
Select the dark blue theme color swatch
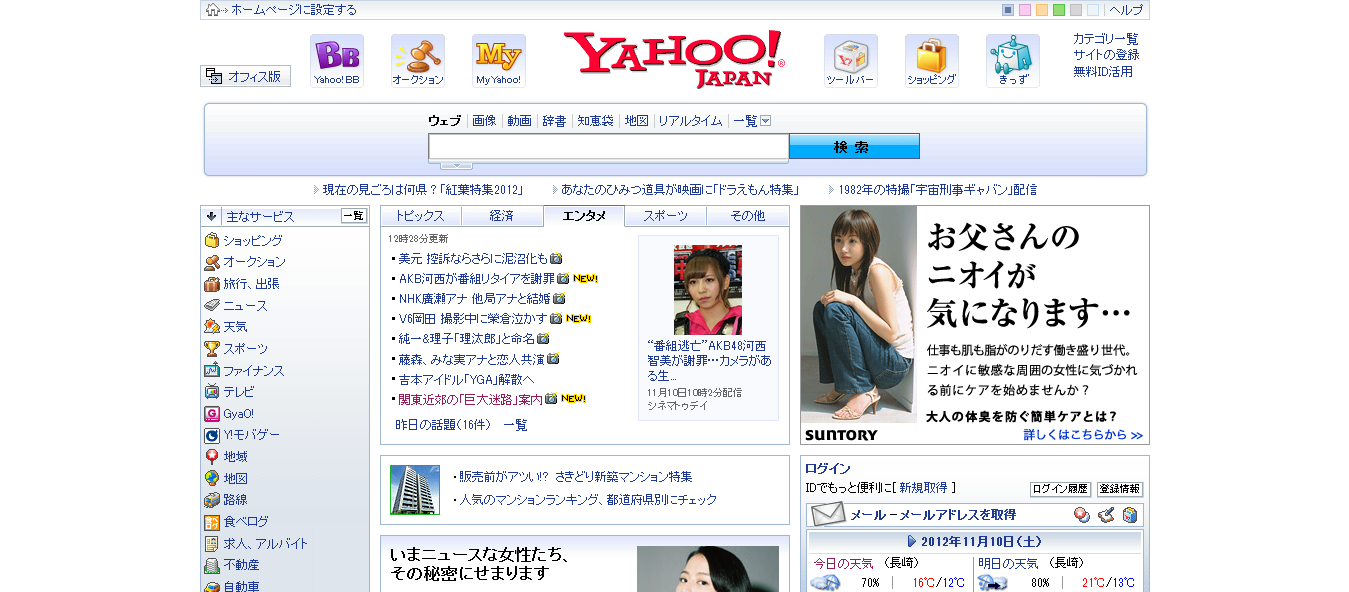(1008, 10)
